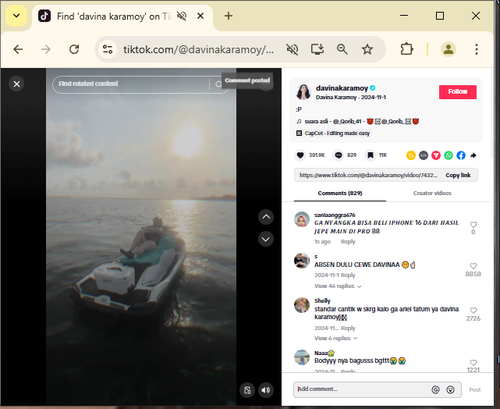Open Naaa's profile avatar
This screenshot has height=409, width=500.
[302, 357]
